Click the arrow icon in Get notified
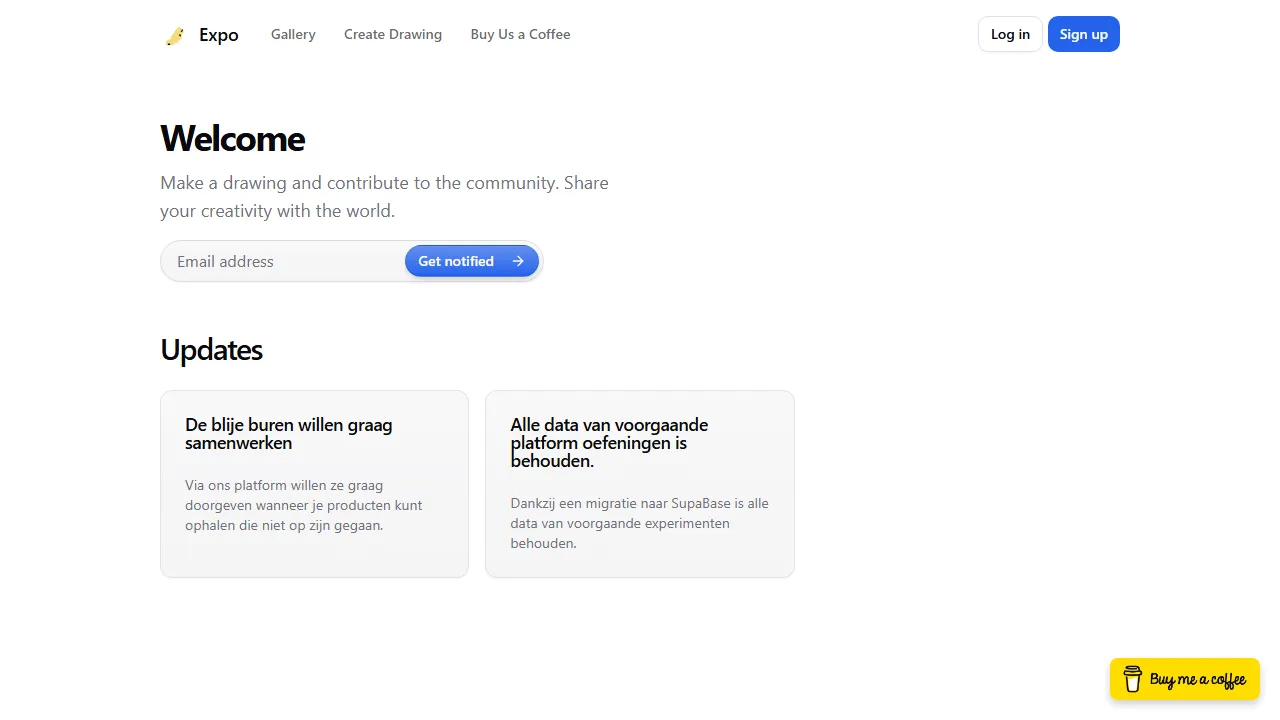Image resolution: width=1280 pixels, height=720 pixels. point(518,261)
